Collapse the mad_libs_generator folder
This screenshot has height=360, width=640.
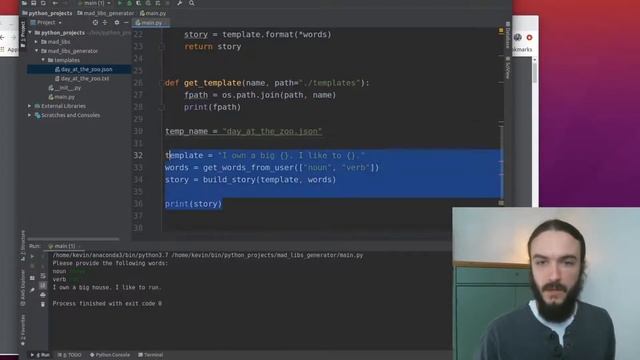click(36, 51)
